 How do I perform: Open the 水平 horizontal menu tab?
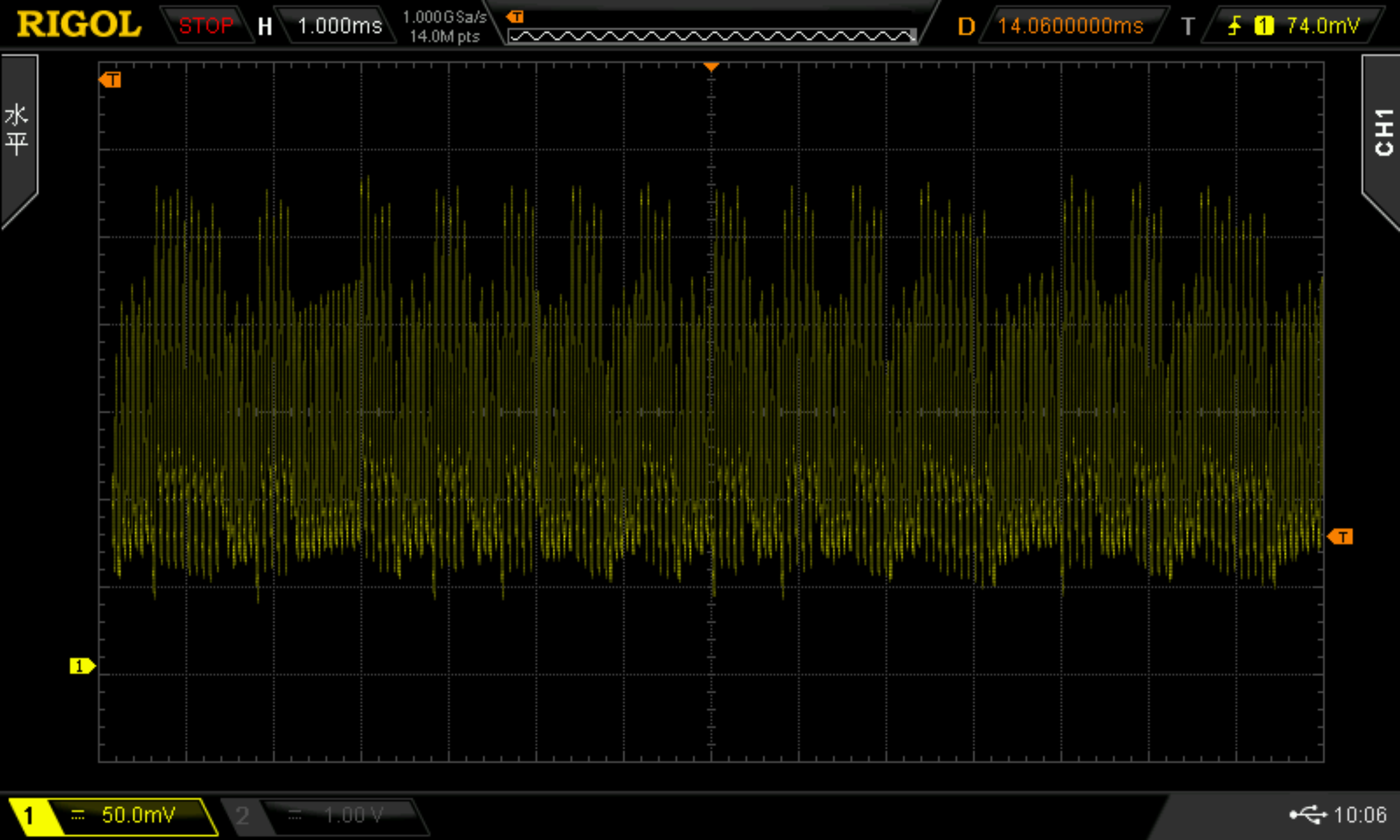click(x=18, y=140)
